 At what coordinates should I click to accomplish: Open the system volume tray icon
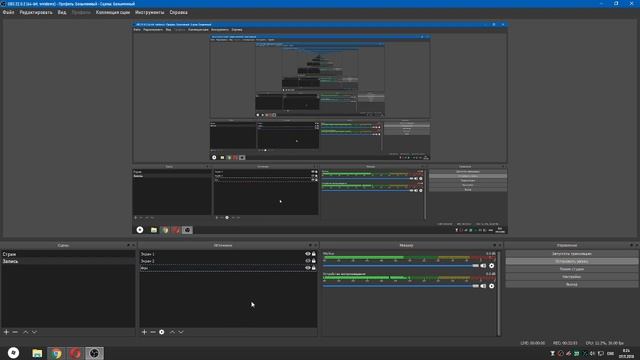pyautogui.click(x=592, y=353)
